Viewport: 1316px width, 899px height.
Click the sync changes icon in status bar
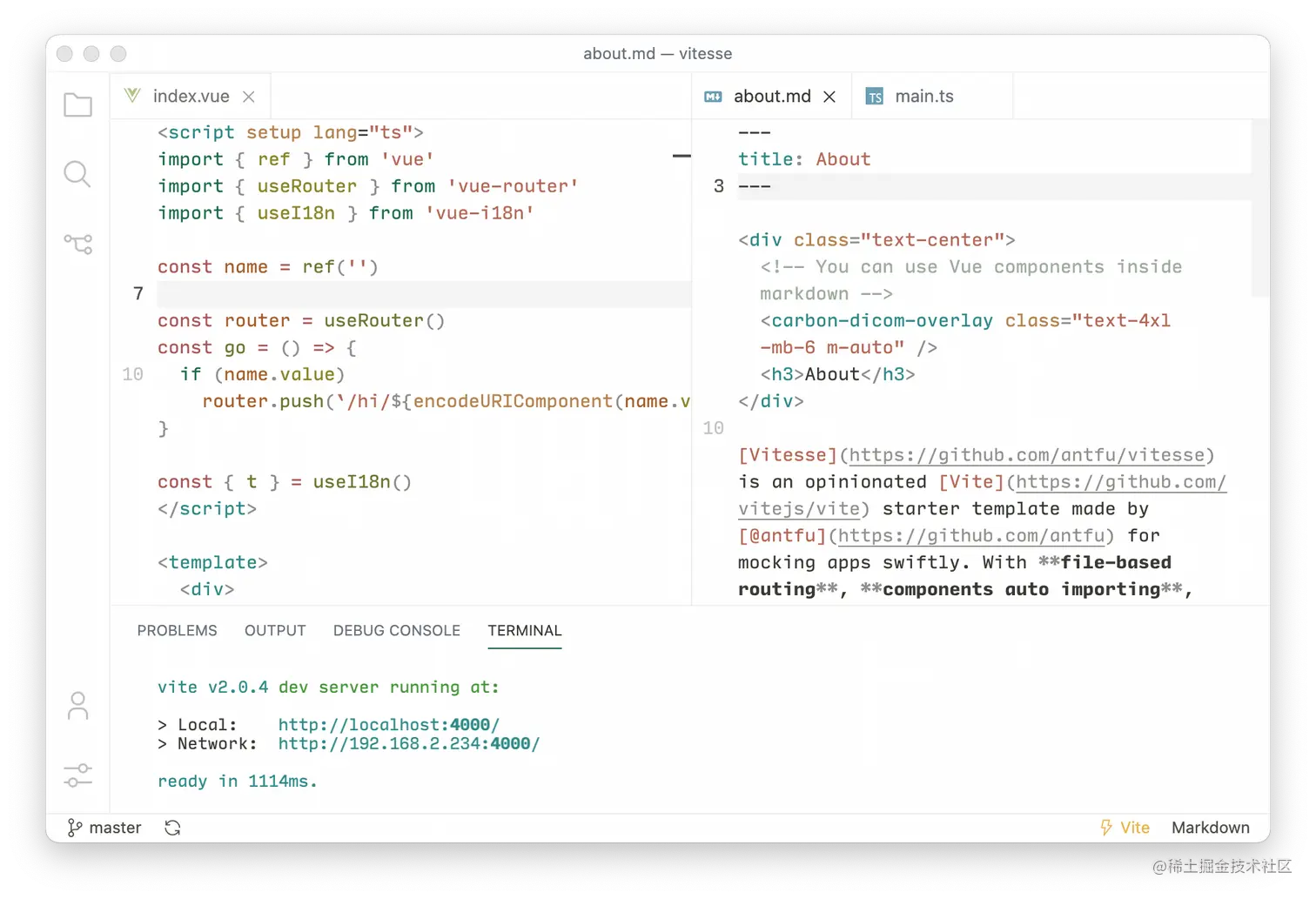click(172, 828)
